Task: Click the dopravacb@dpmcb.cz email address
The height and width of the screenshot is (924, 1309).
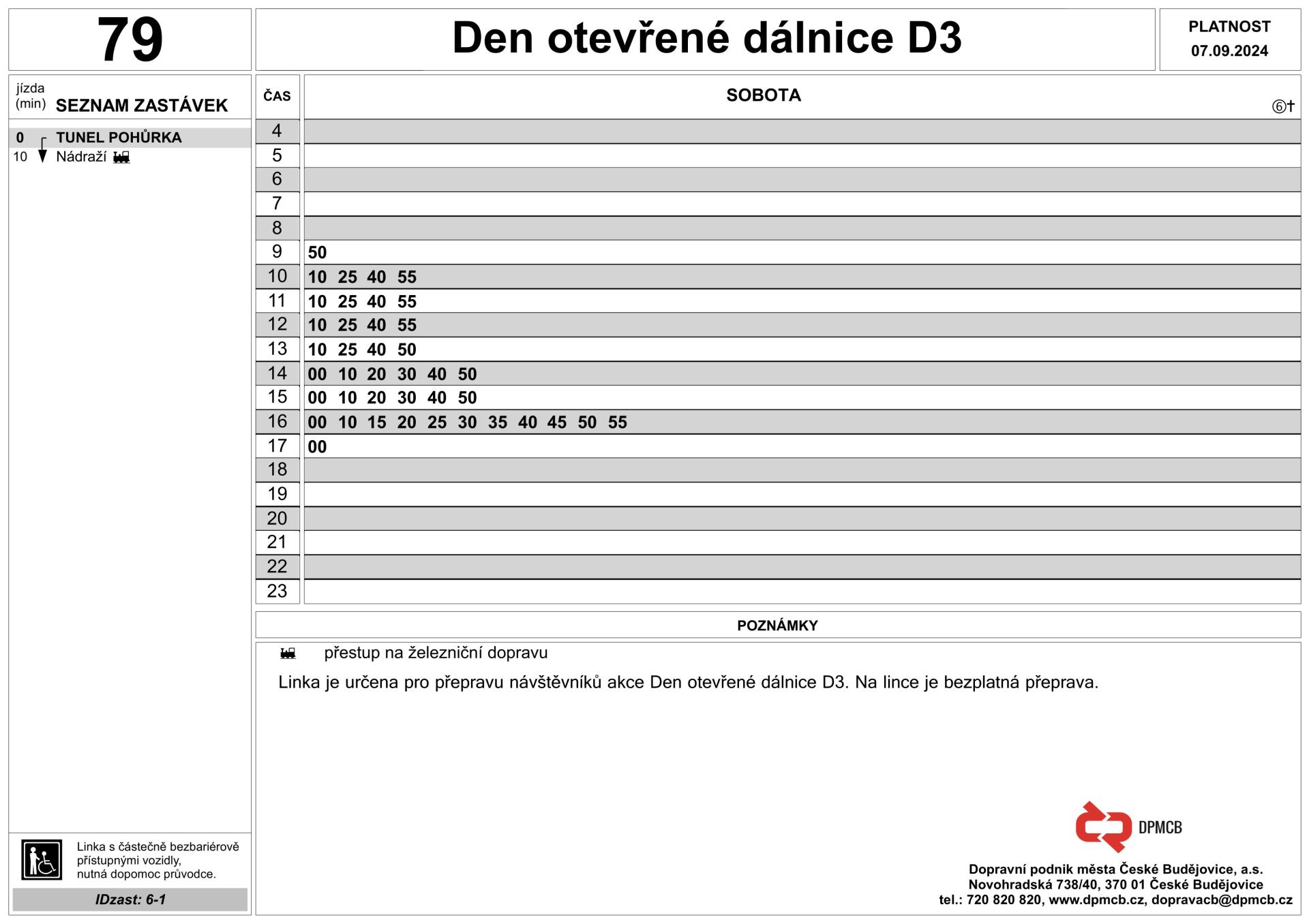Action: click(x=1222, y=899)
